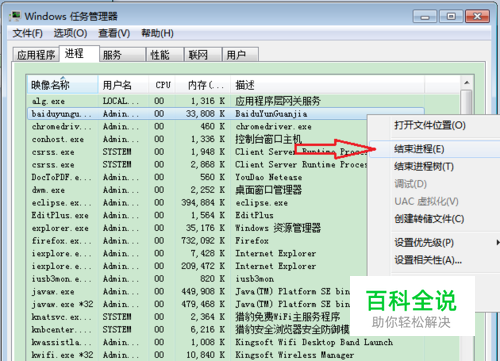
Task: Select csrss.exe row with 1,948 K
Action: 197,152
